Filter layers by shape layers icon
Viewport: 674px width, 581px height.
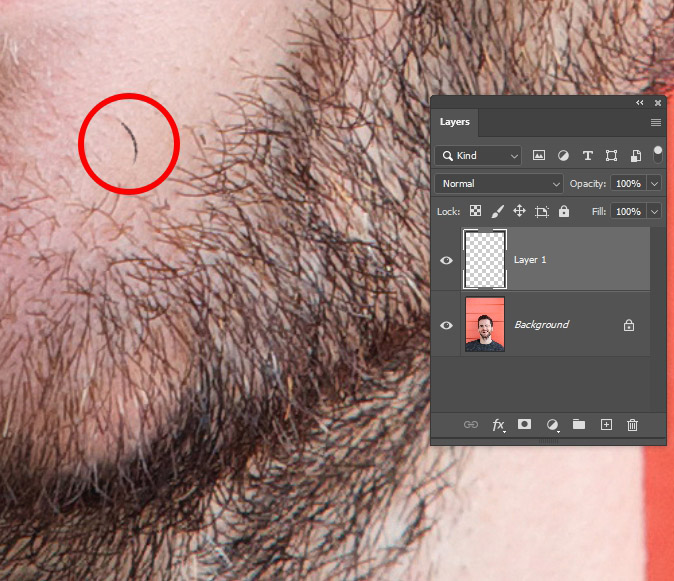point(611,156)
